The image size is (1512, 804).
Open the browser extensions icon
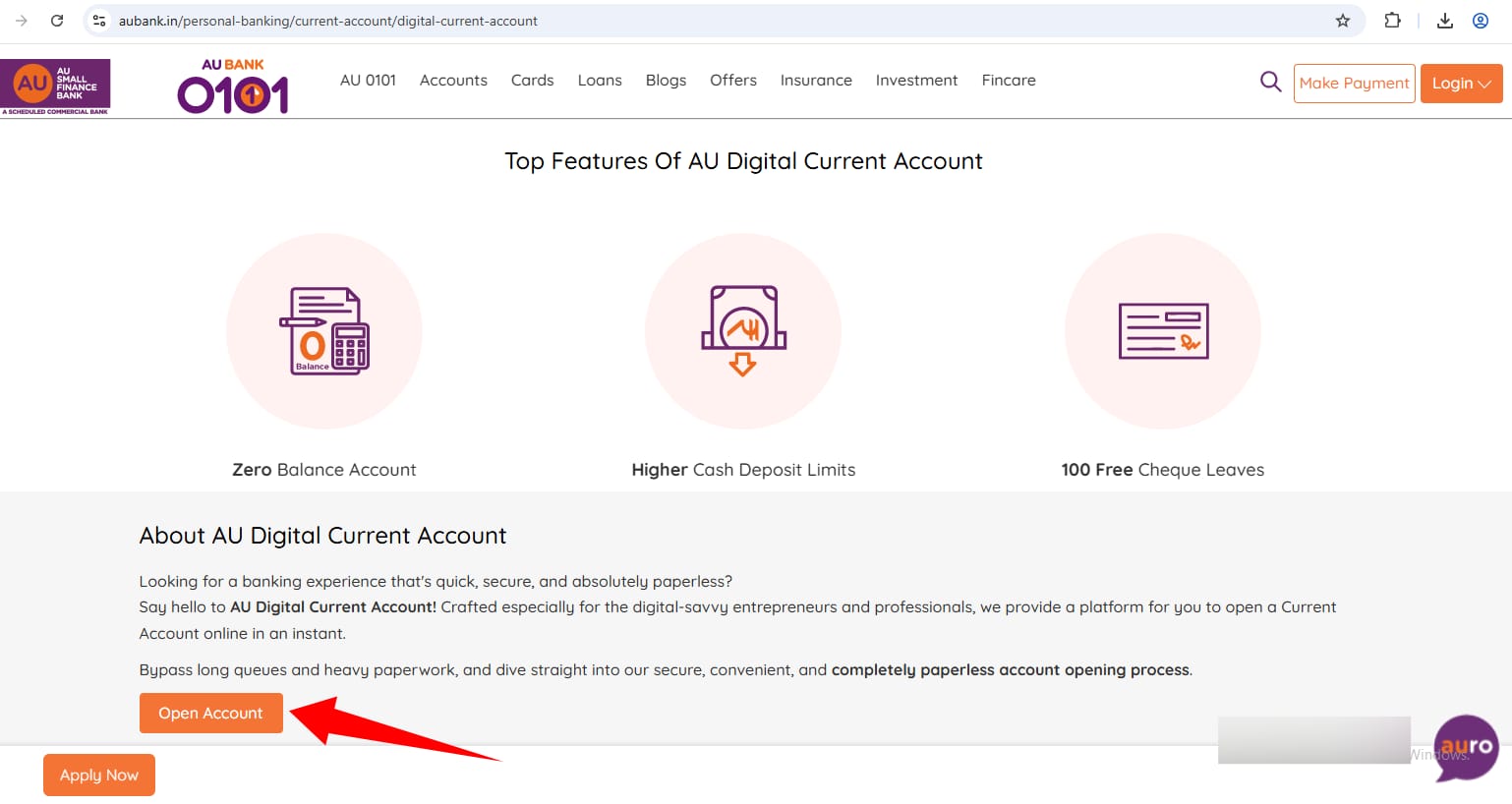tap(1392, 21)
